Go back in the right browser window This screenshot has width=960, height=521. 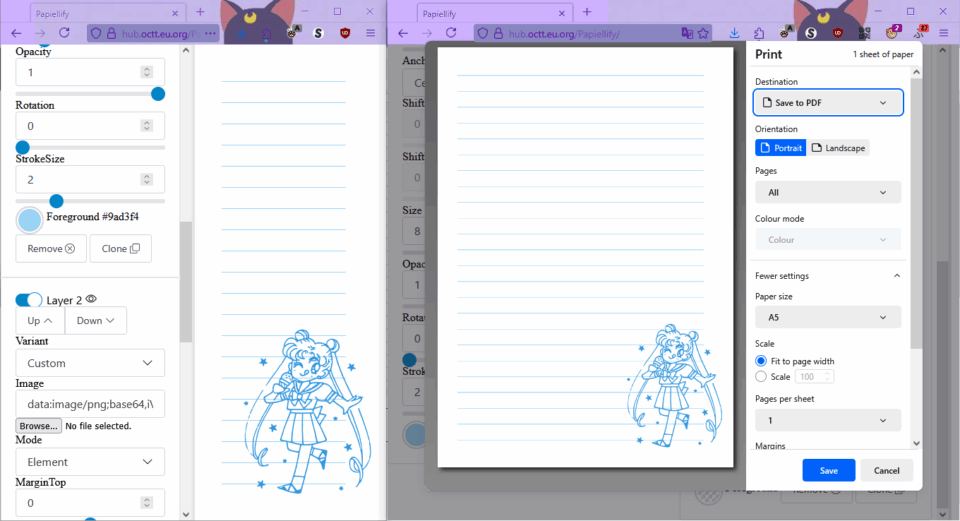pyautogui.click(x=403, y=33)
